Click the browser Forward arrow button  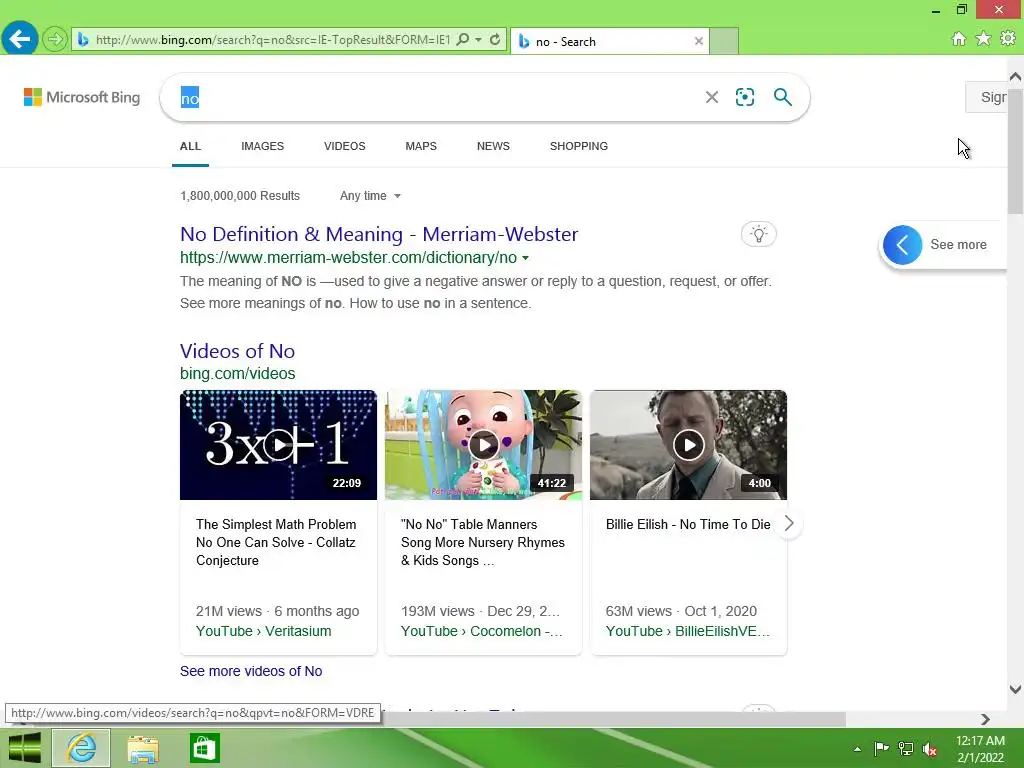pyautogui.click(x=55, y=39)
